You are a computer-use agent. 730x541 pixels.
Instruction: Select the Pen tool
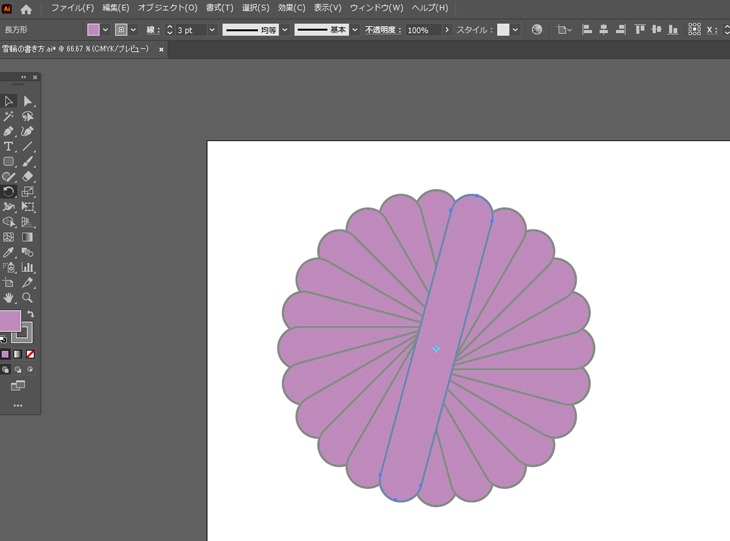tap(8, 131)
